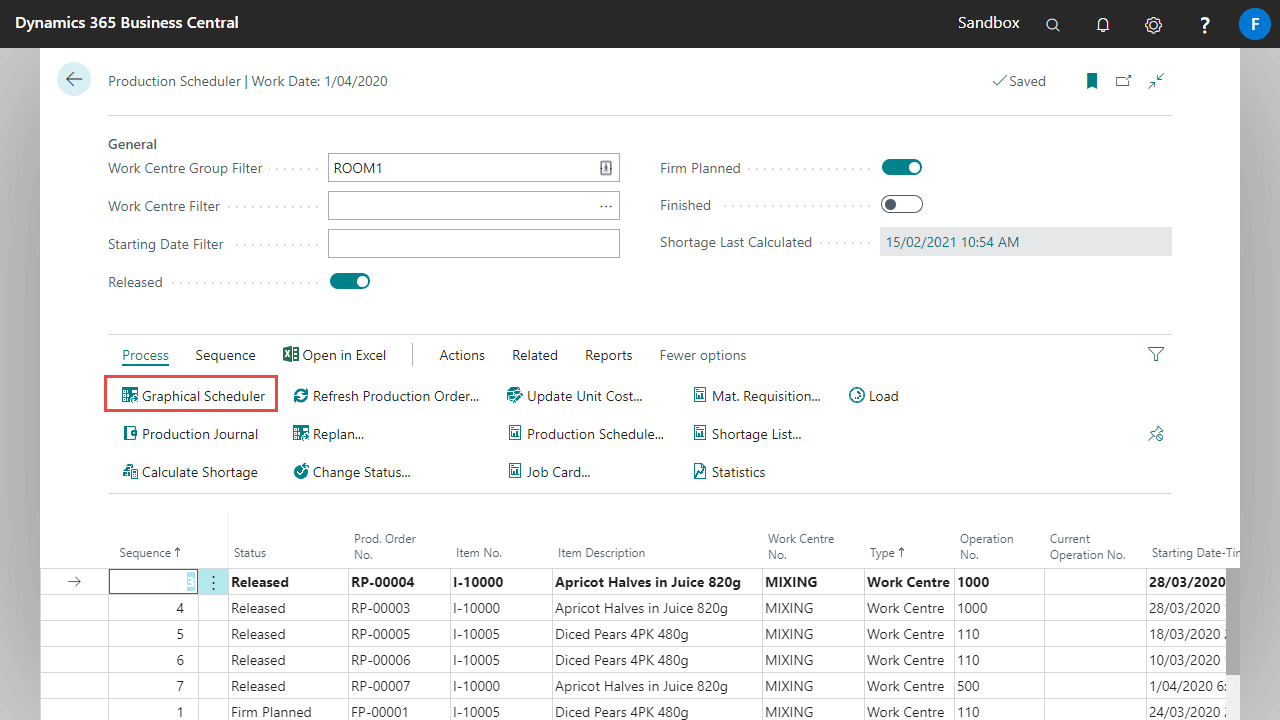
Task: Open the help question mark
Action: tap(1205, 25)
